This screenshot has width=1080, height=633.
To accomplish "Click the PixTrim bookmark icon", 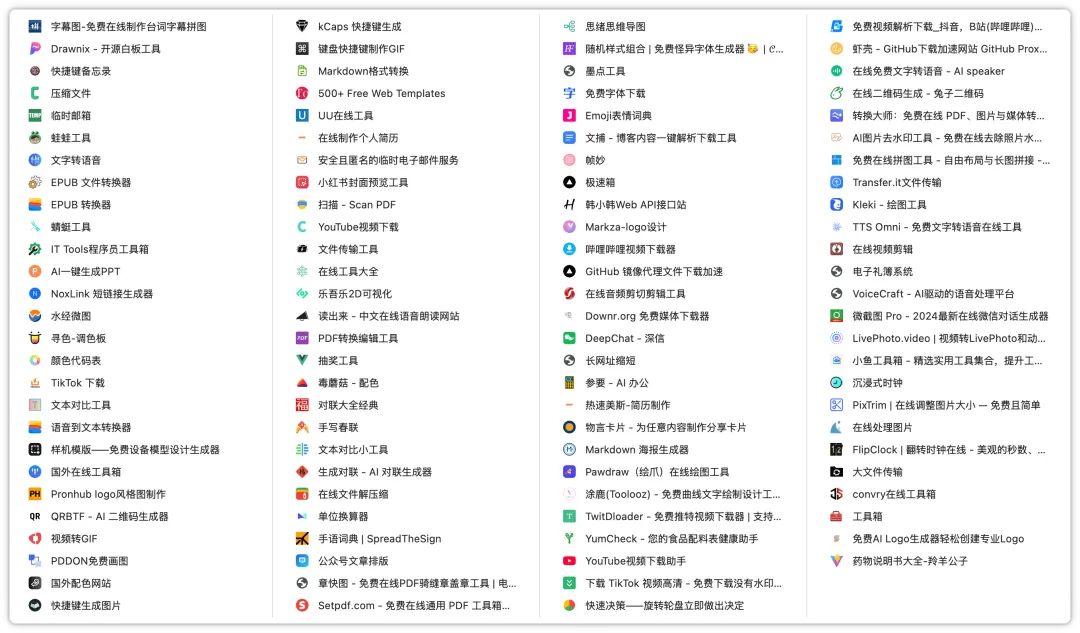I will pyautogui.click(x=836, y=405).
